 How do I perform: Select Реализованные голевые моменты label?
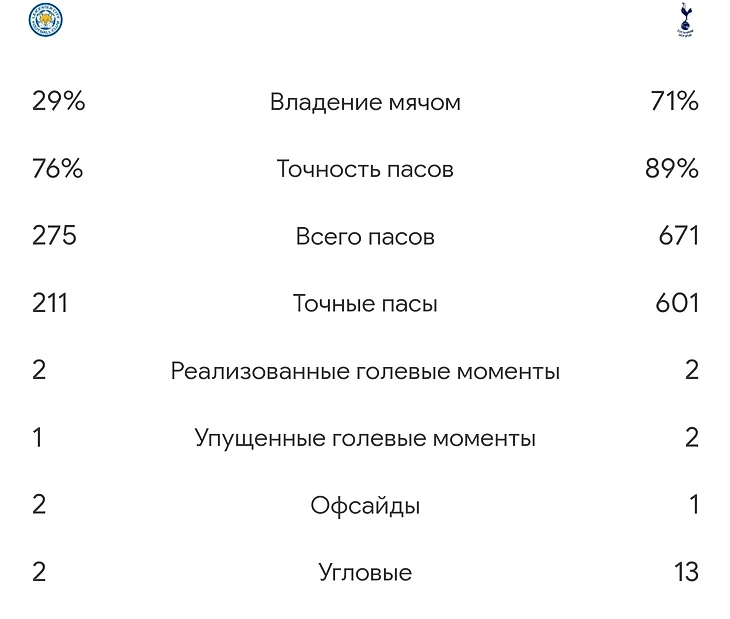(365, 371)
